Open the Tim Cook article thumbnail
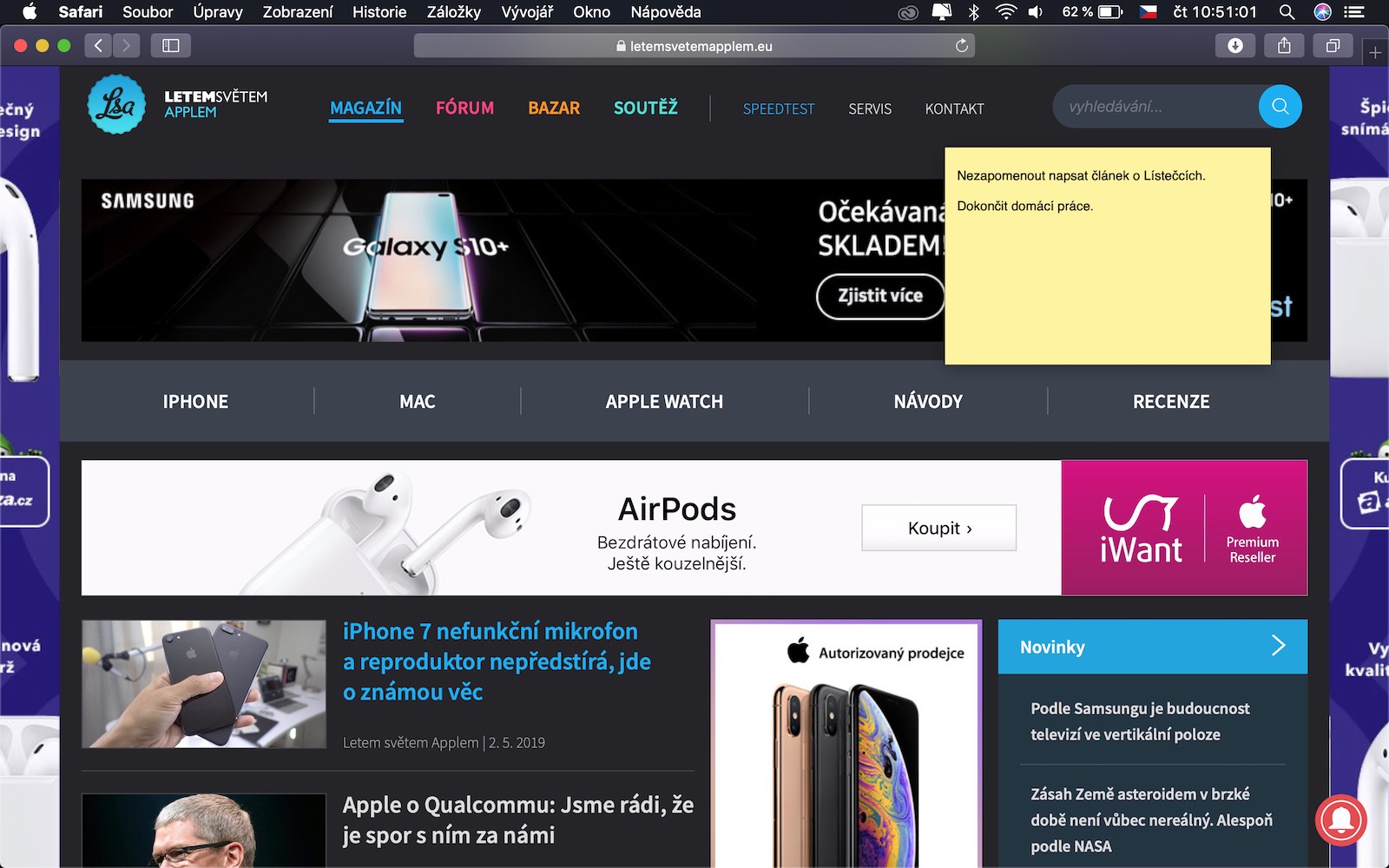The width and height of the screenshot is (1389, 868). (204, 831)
